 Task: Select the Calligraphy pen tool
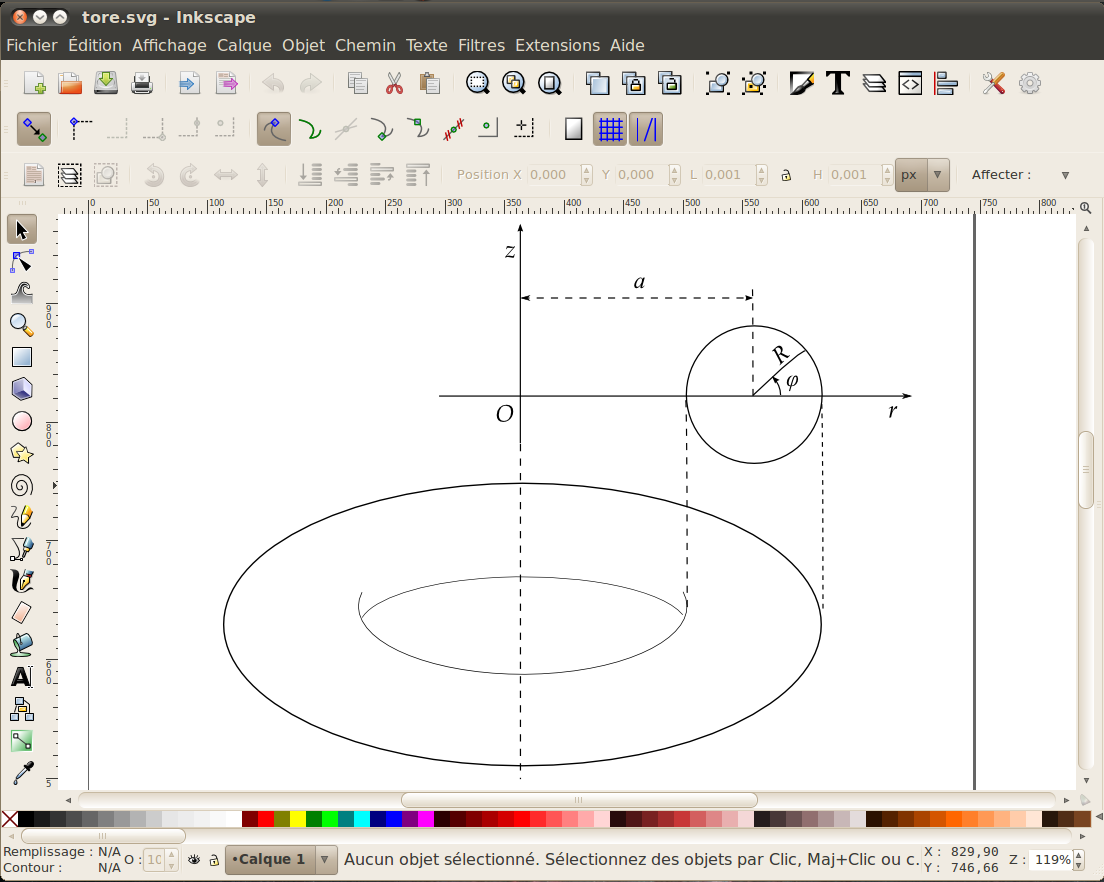[x=21, y=581]
